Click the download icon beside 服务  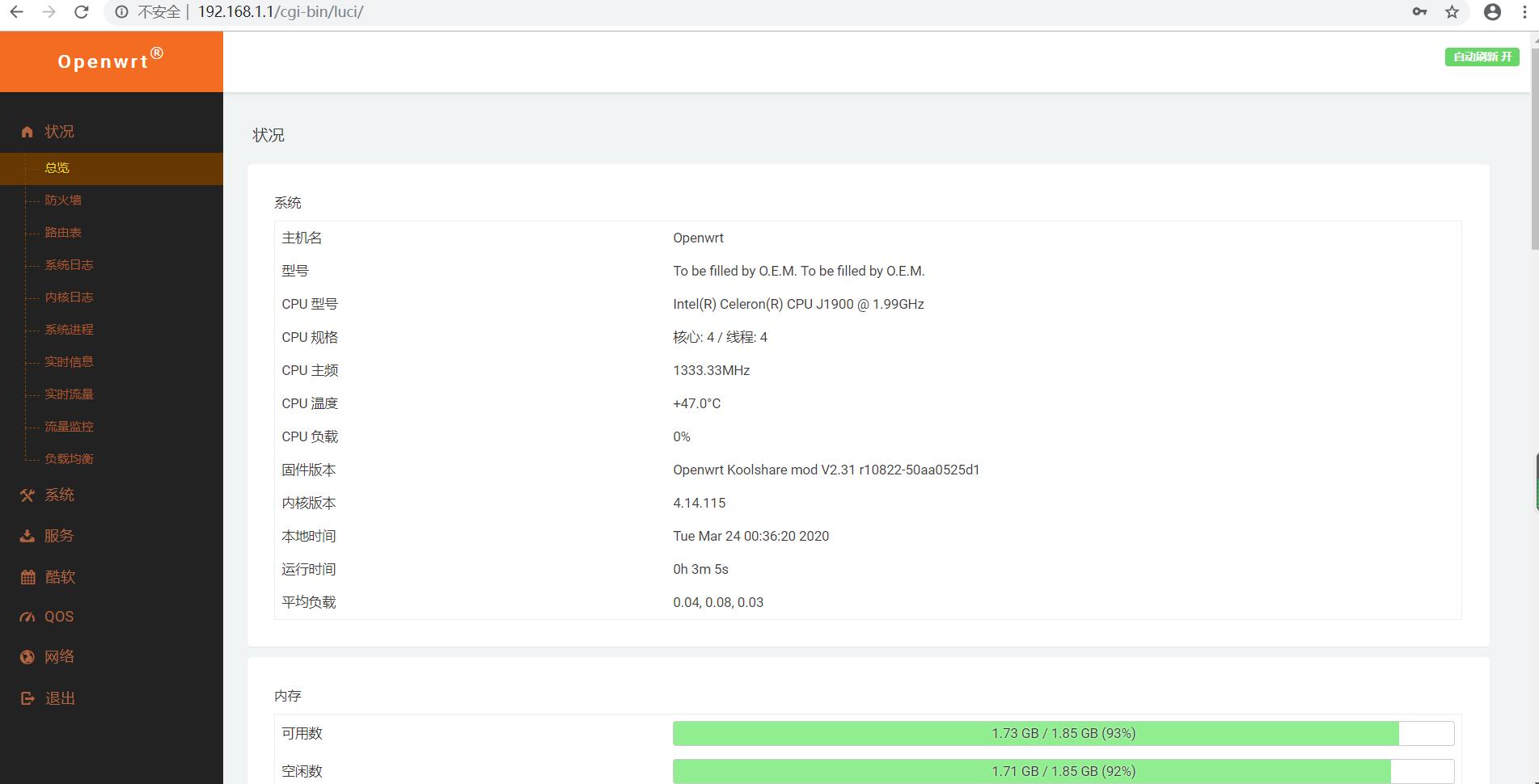pos(27,536)
